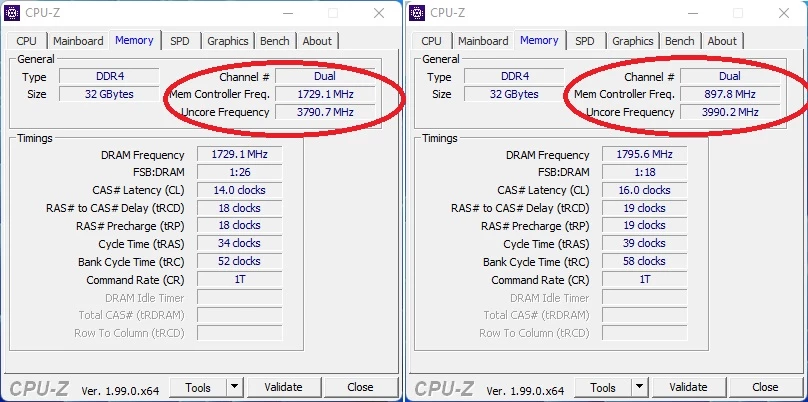Close the right CPU-Z window with X
Viewport: 808px width, 402px height.
pos(784,13)
